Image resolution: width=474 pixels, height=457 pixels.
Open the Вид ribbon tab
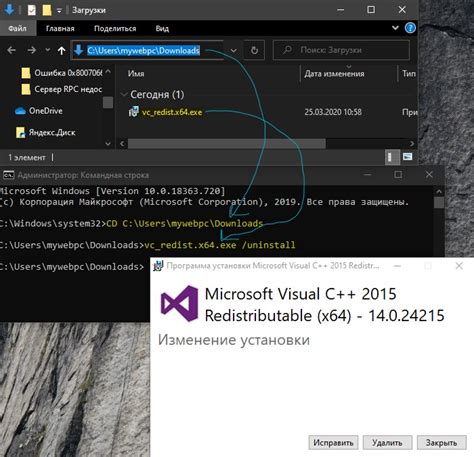pyautogui.click(x=162, y=29)
